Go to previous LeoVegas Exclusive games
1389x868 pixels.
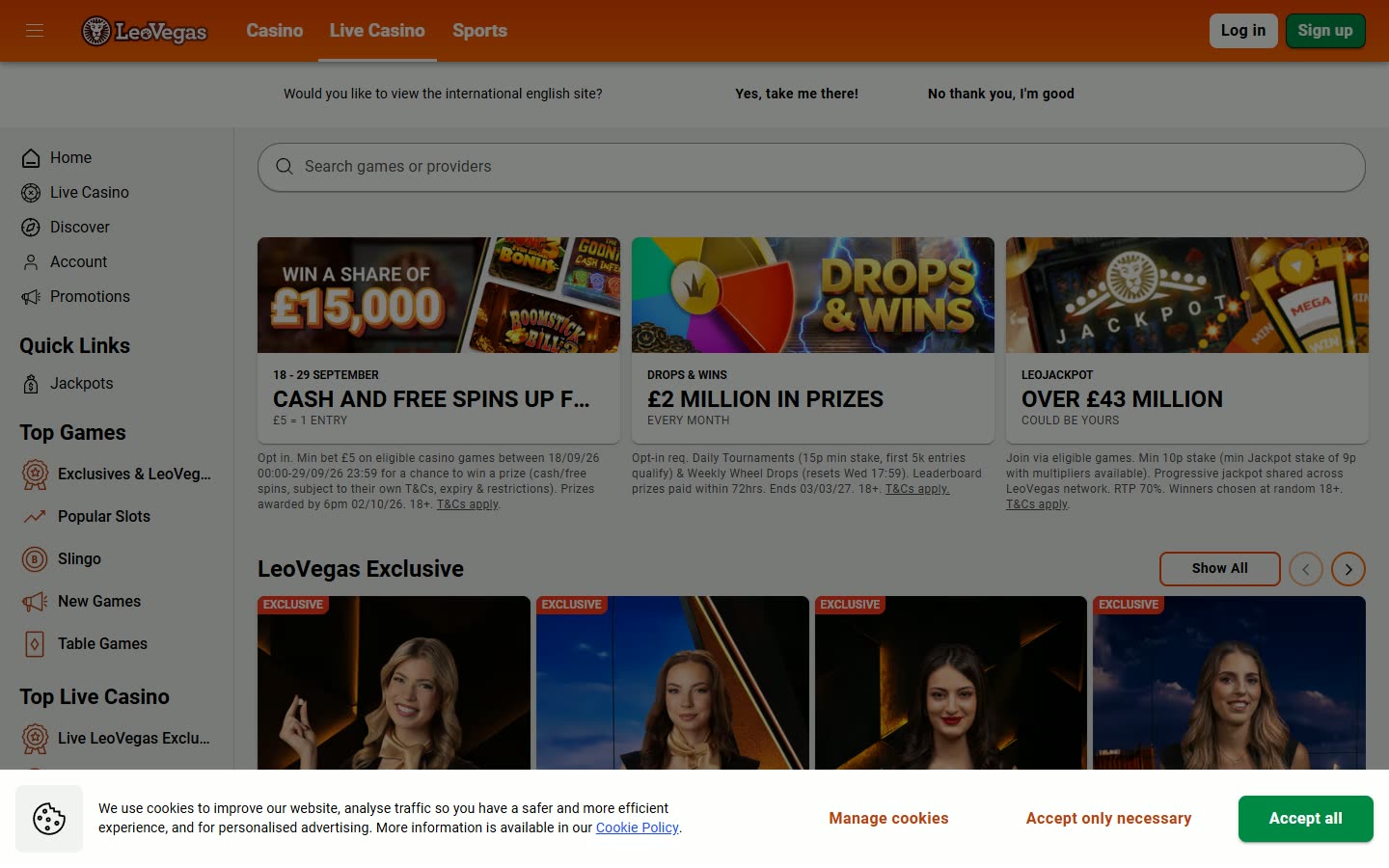pos(1306,569)
